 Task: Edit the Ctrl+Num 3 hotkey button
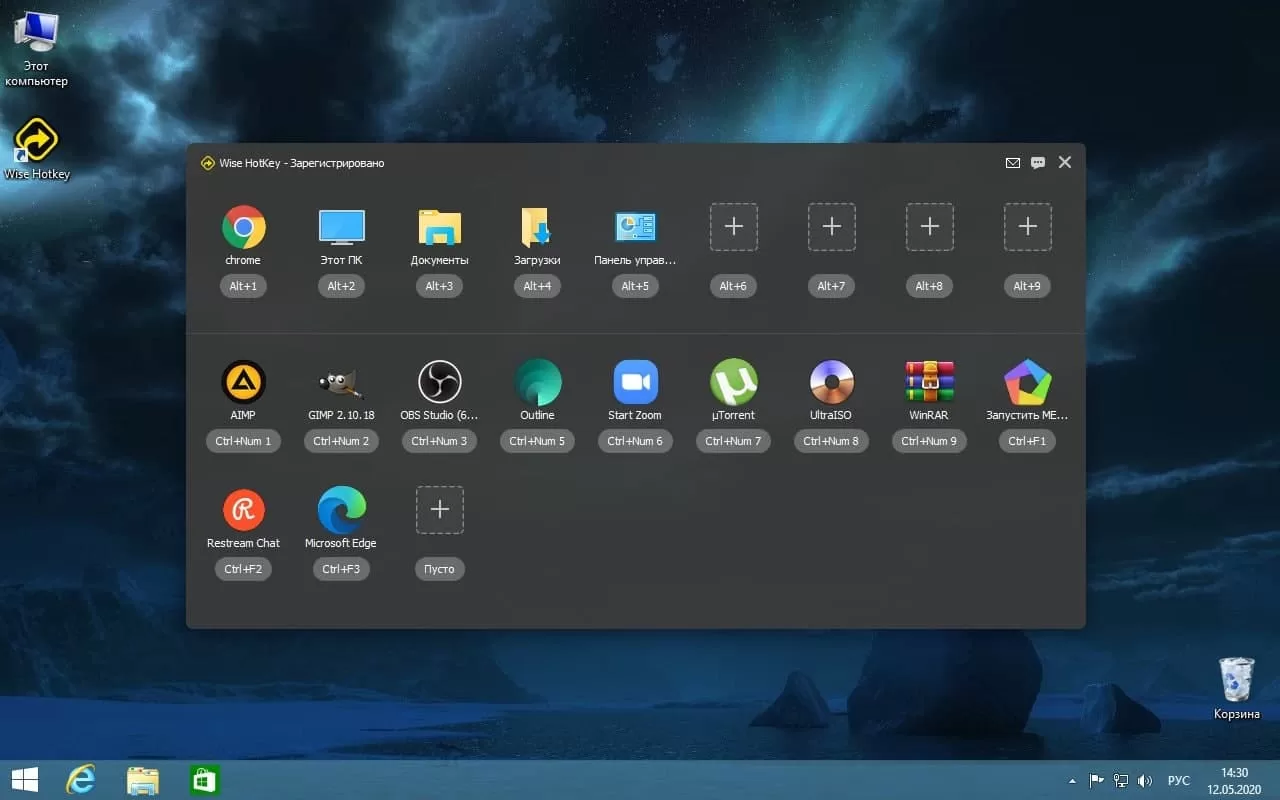[439, 441]
